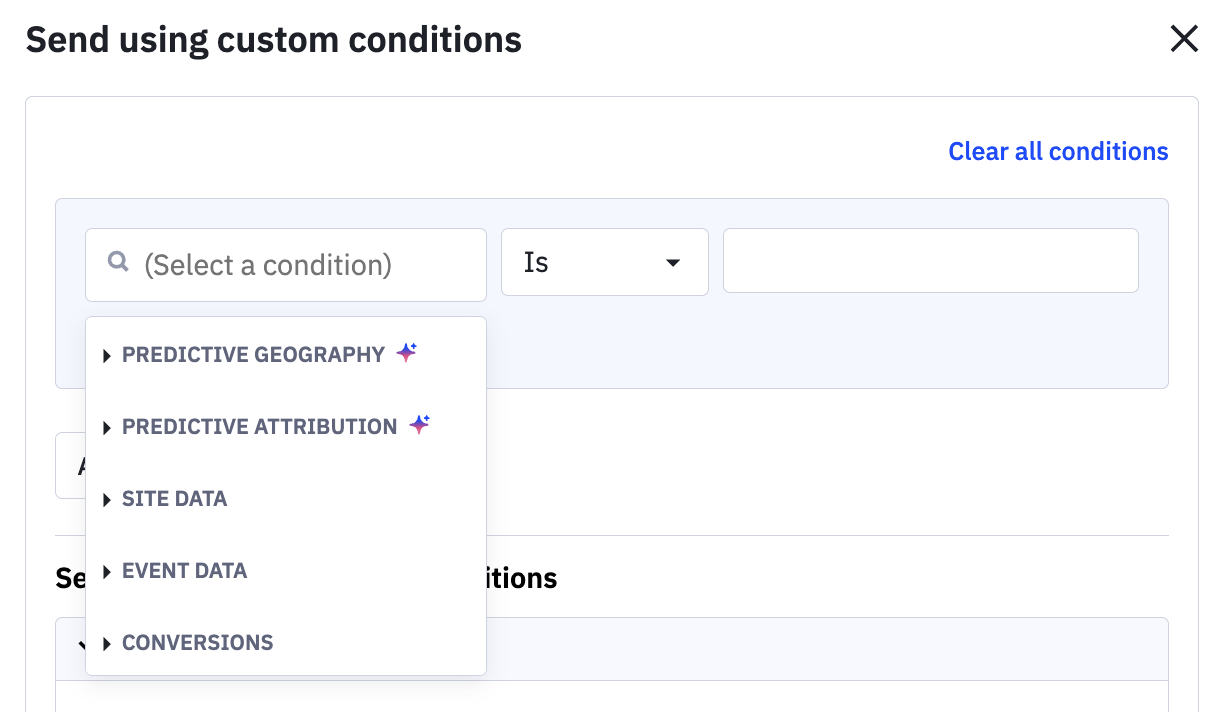Click the sparkle icon beside Predictive Attribution

tap(420, 425)
